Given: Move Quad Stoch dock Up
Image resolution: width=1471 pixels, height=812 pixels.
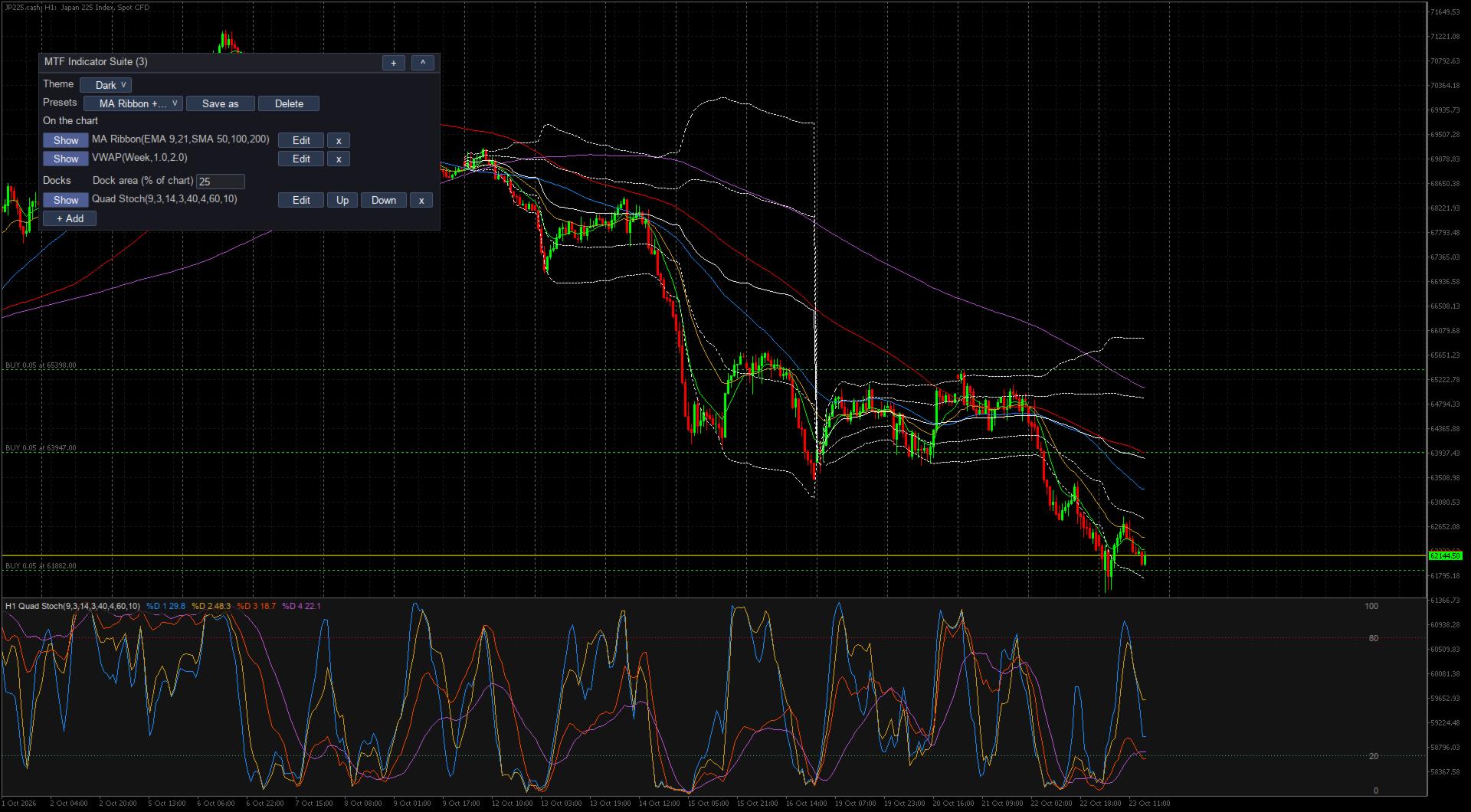Looking at the screenshot, I should (x=342, y=200).
